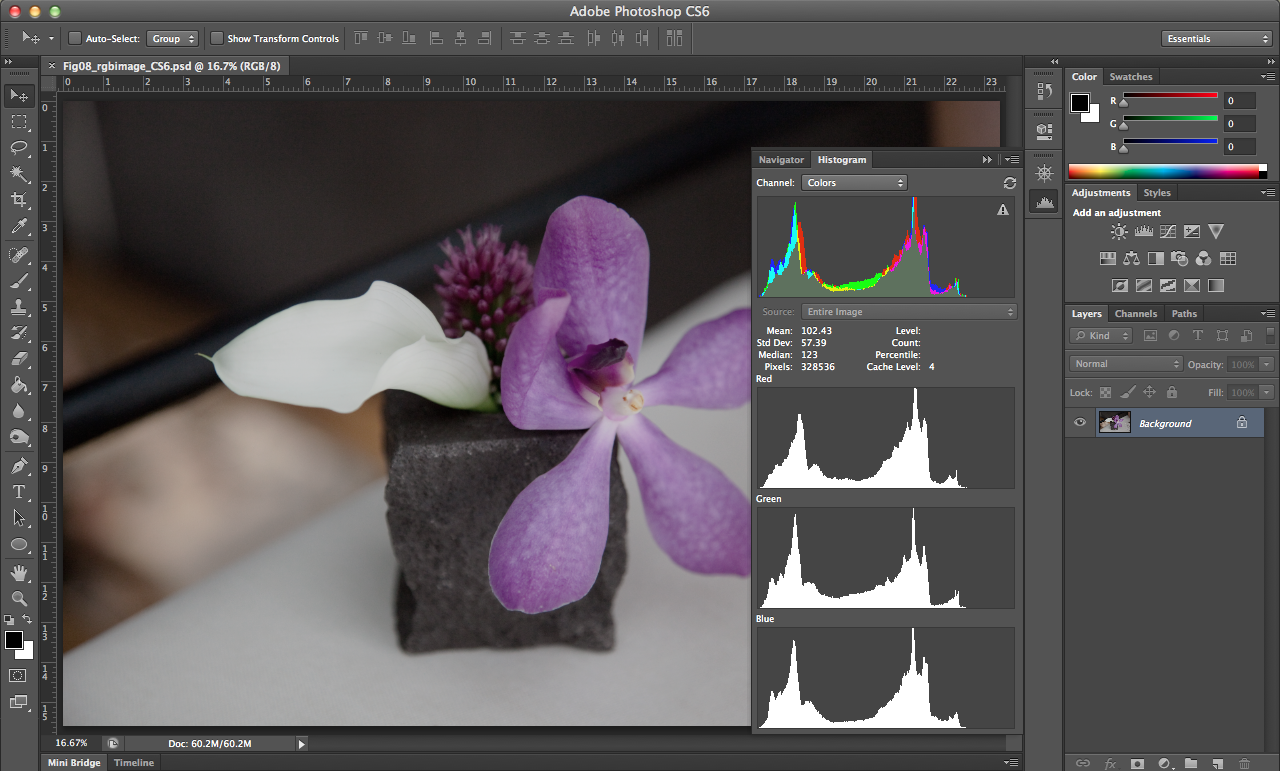
Task: Select the Hand tool
Action: [19, 572]
